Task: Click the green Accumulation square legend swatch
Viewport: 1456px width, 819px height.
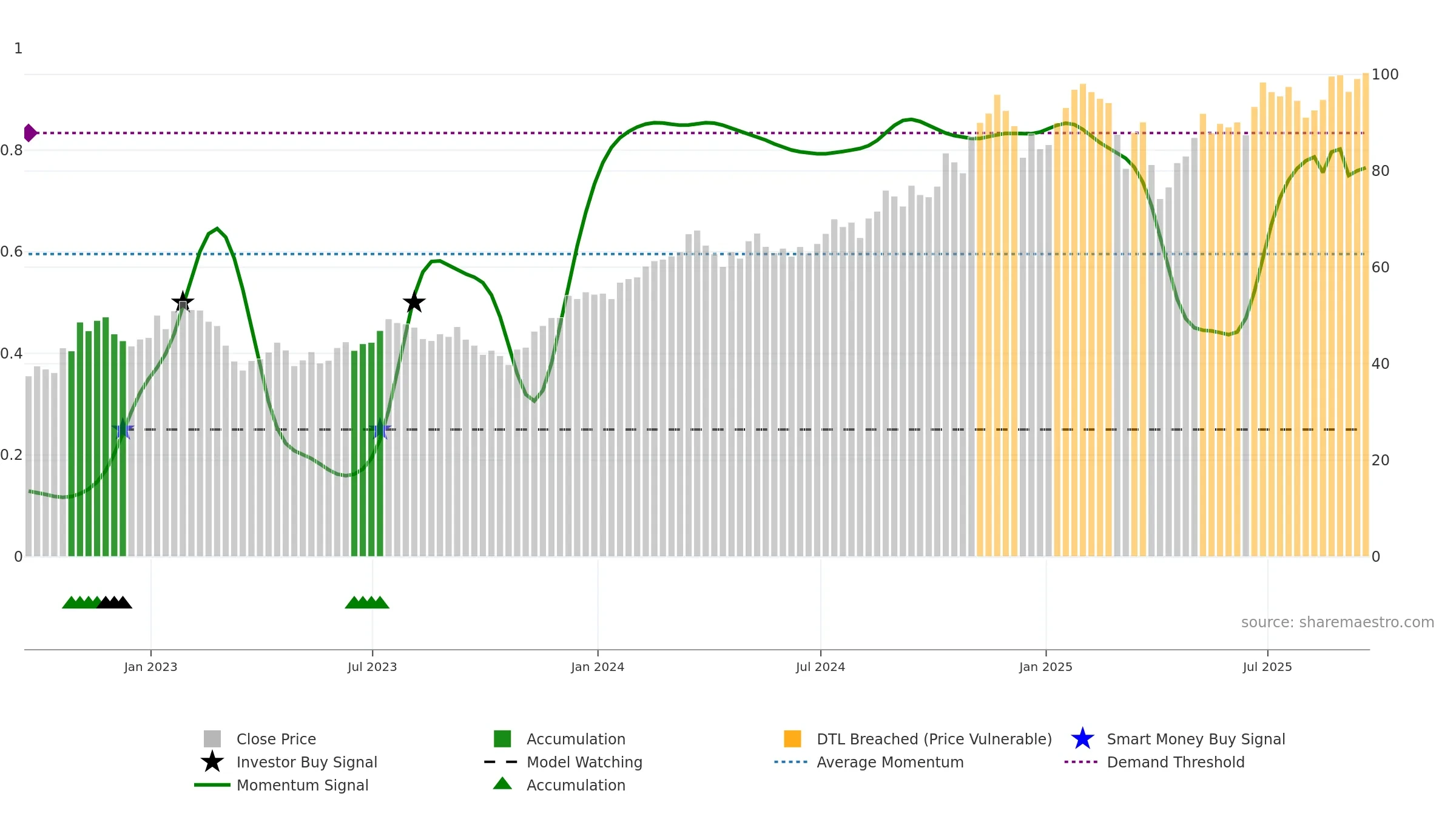Action: 502,739
